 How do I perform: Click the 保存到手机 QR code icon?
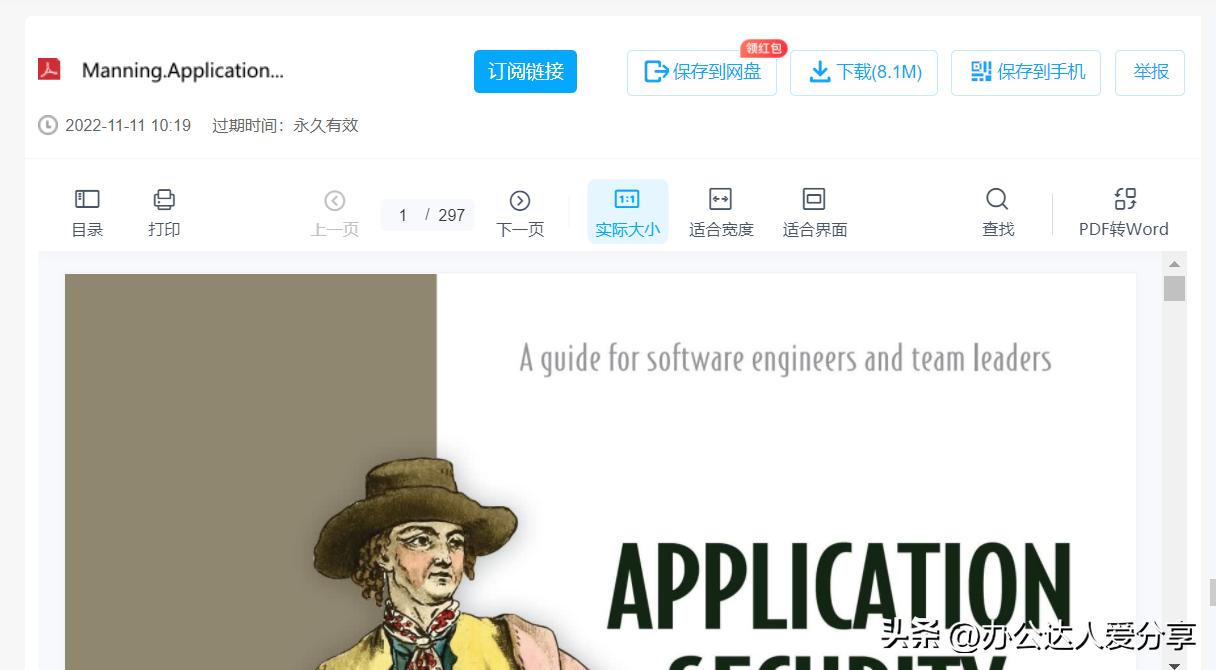click(x=1025, y=72)
